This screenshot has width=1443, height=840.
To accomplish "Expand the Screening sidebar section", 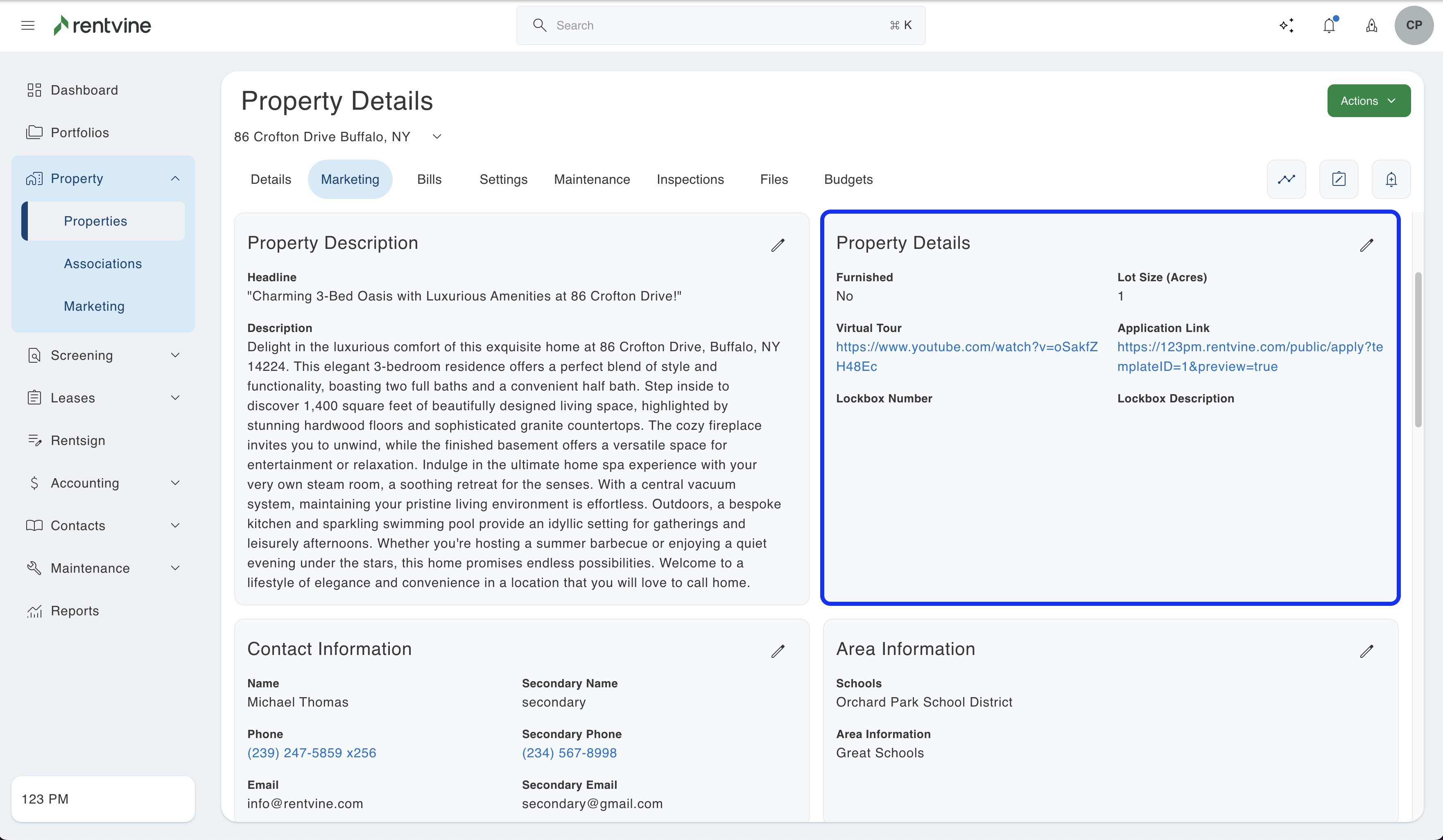I will click(x=175, y=355).
